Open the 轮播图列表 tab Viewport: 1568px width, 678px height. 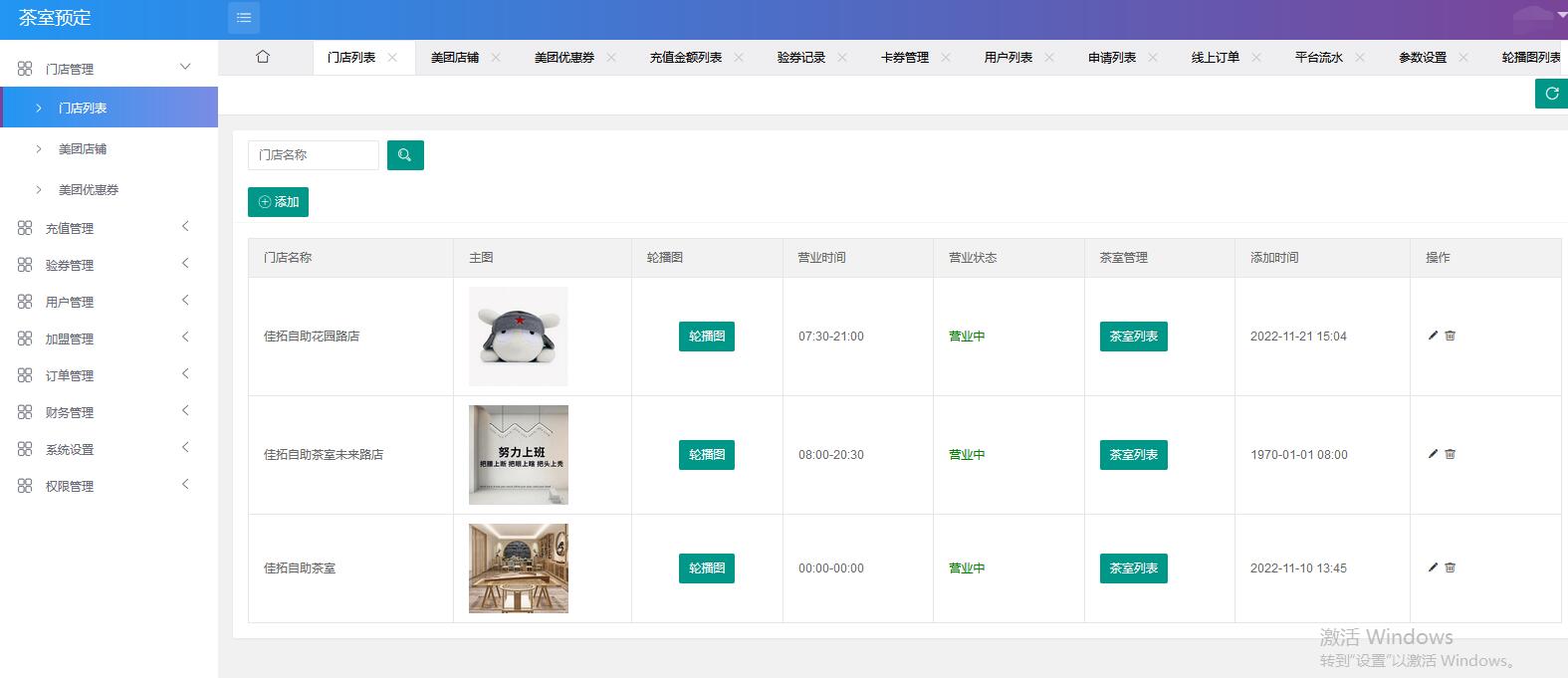(x=1532, y=58)
